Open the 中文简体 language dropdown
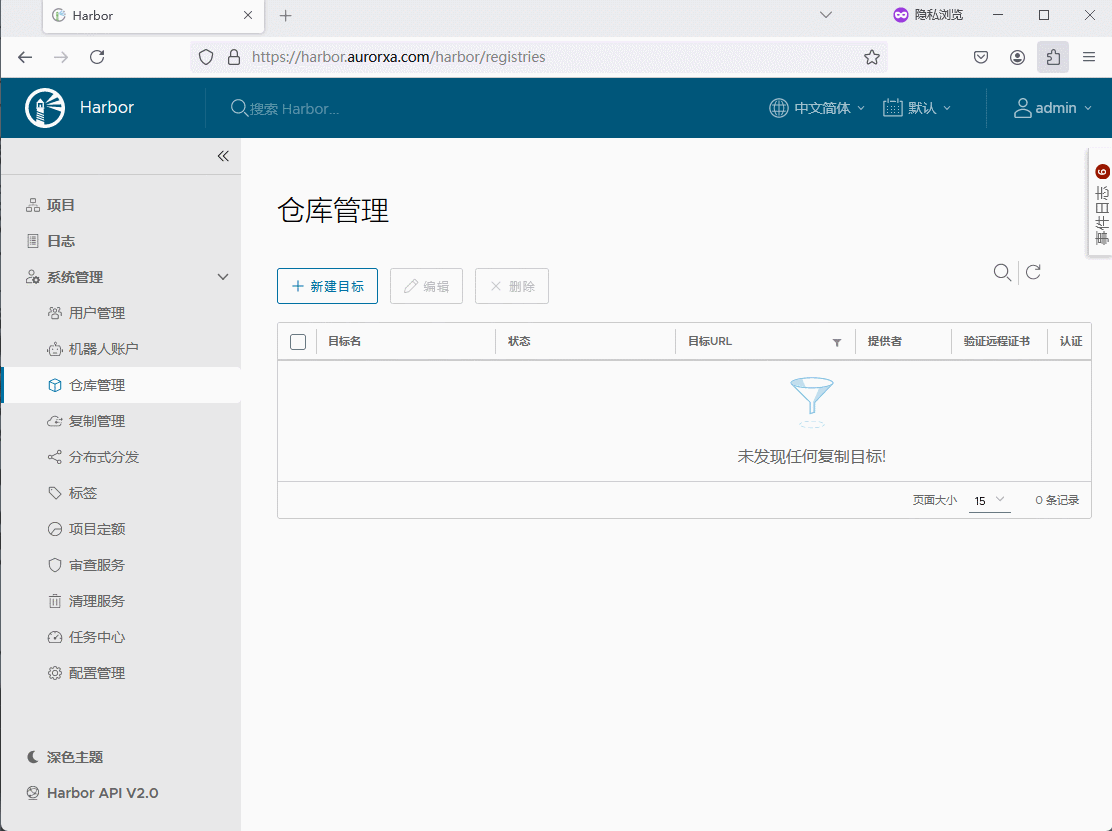Screen dimensions: 1112x831 pos(817,108)
